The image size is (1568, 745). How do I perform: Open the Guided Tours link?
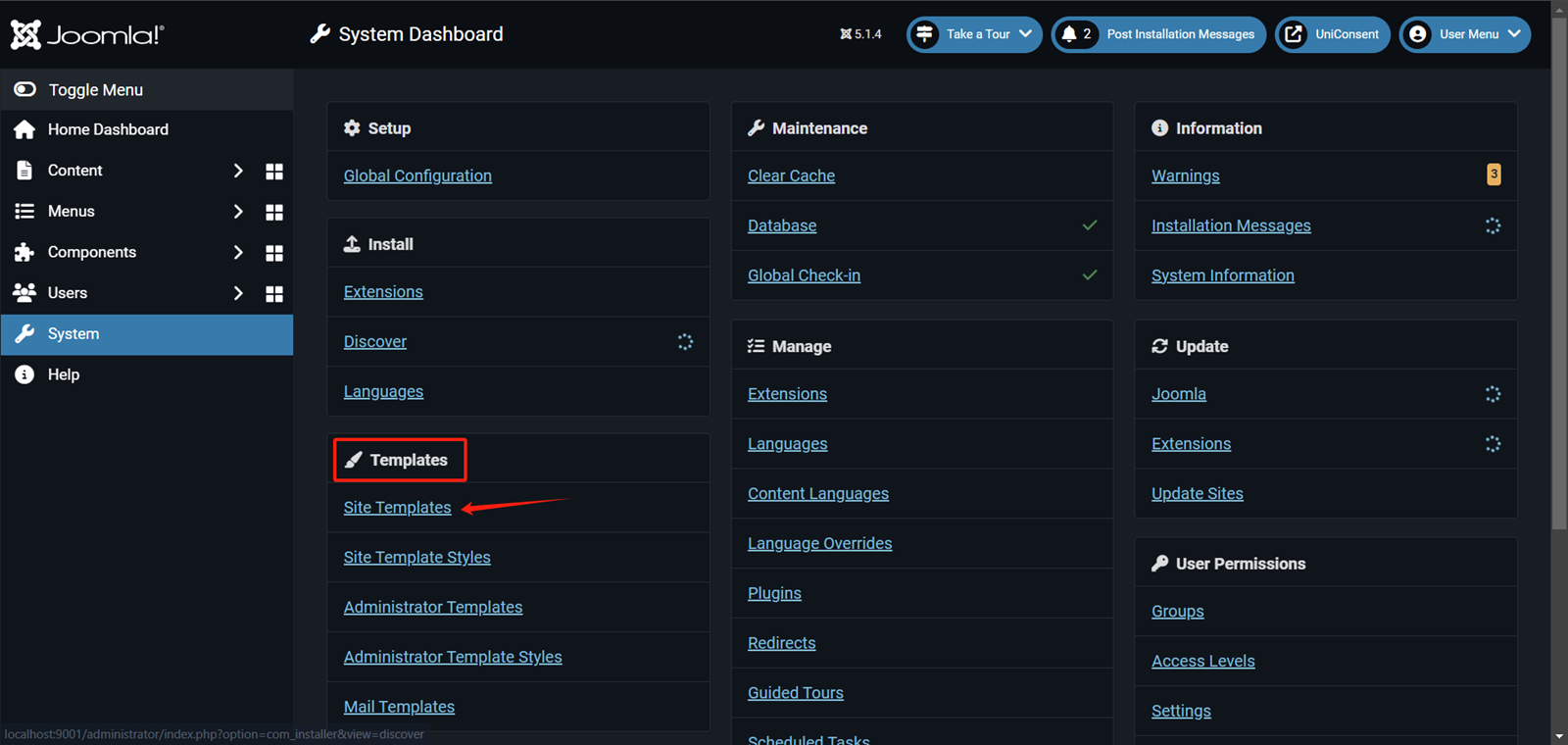click(x=795, y=693)
